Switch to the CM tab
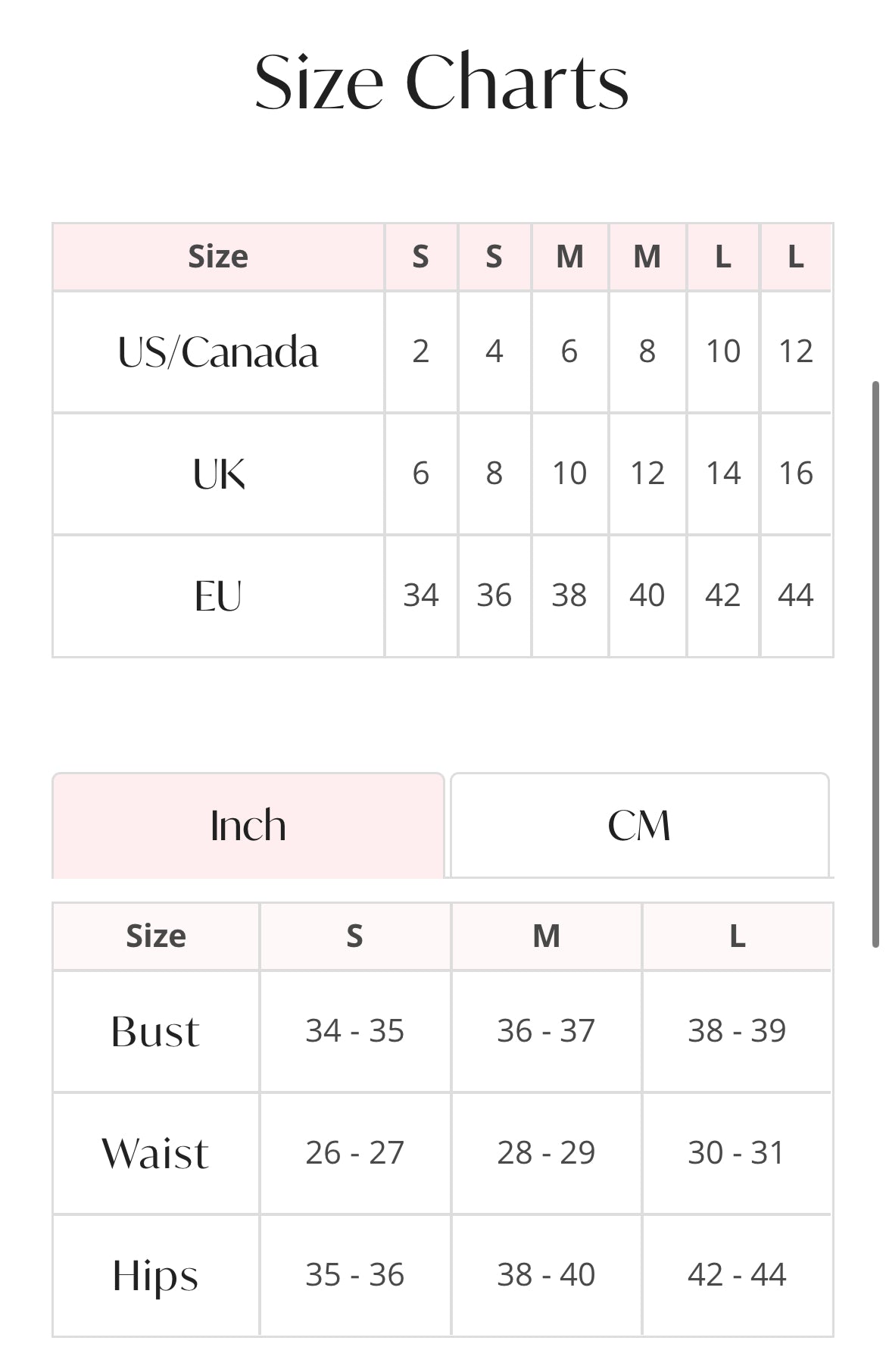886x1372 pixels. click(x=639, y=825)
